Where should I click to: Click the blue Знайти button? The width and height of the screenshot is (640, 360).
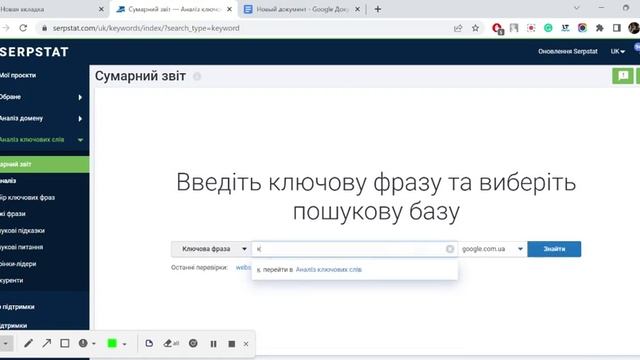(554, 249)
